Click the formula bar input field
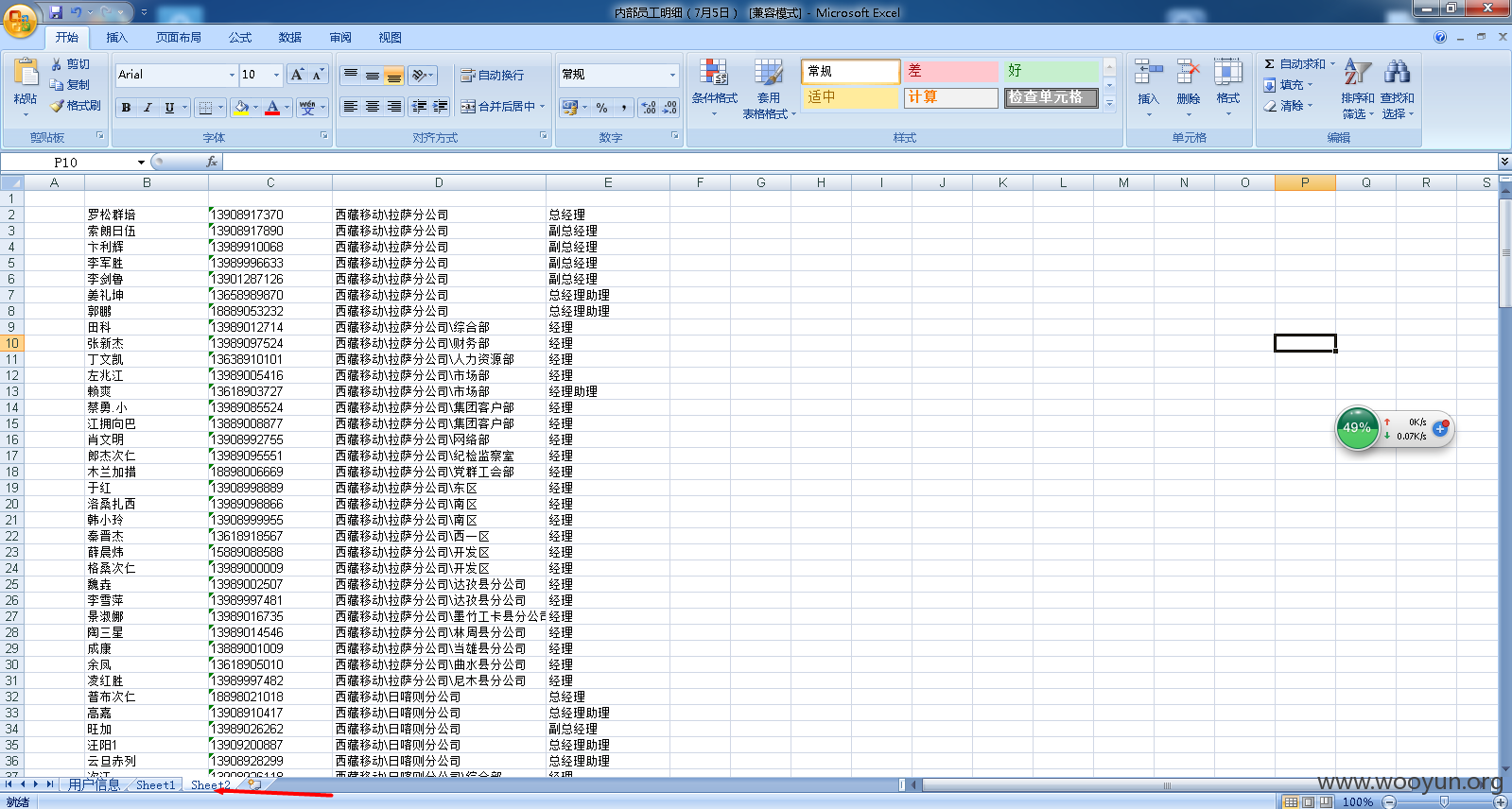Screen dimensions: 1512x809 860,162
